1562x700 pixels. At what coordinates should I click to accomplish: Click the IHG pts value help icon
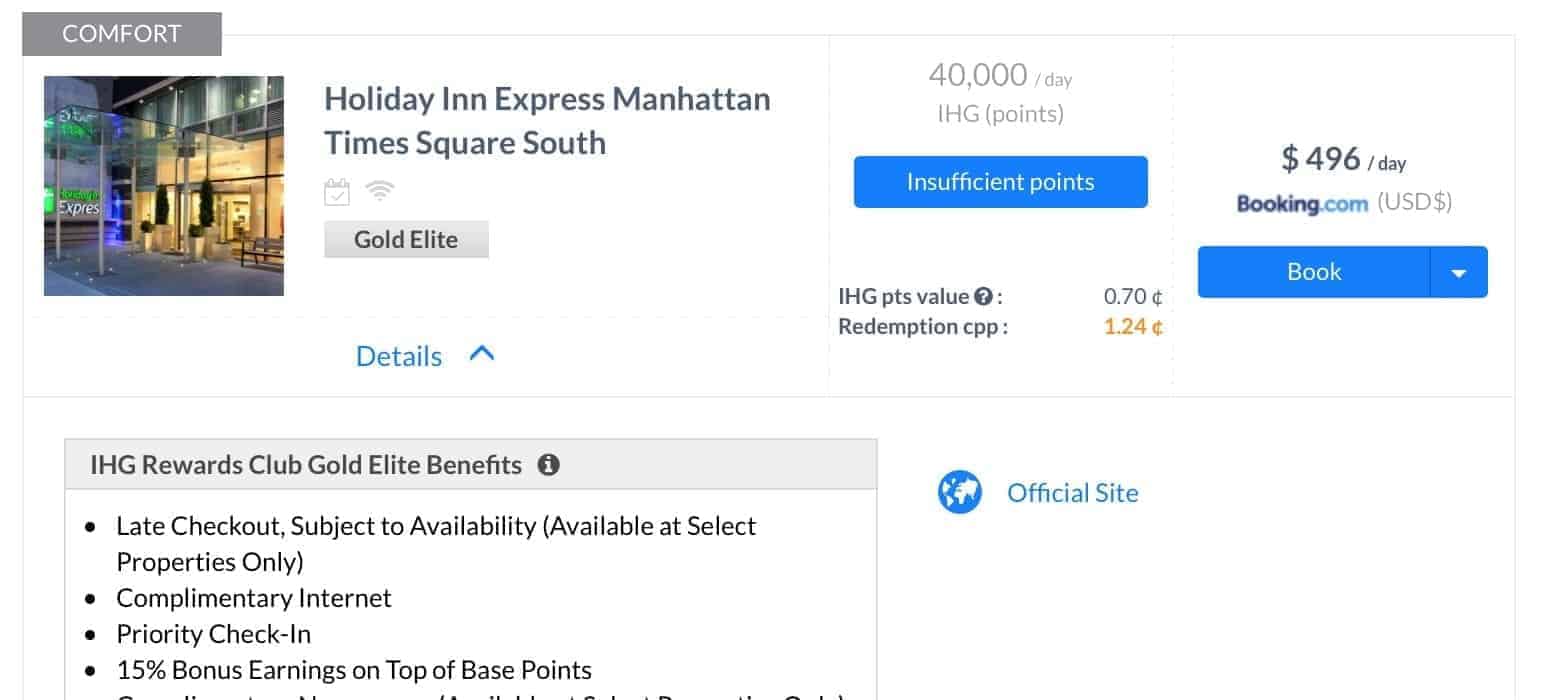tap(983, 297)
